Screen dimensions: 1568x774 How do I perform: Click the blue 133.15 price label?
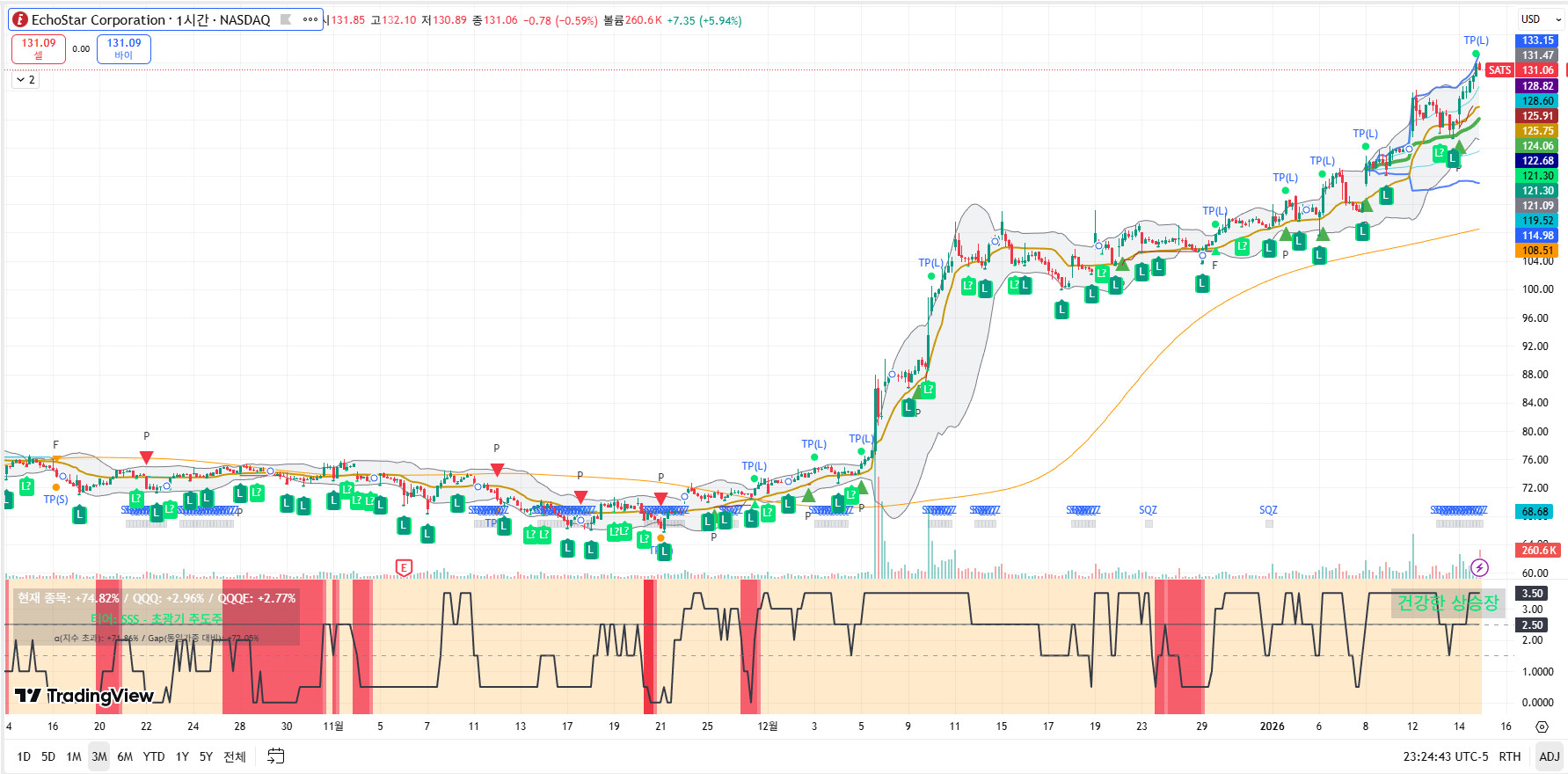1538,40
